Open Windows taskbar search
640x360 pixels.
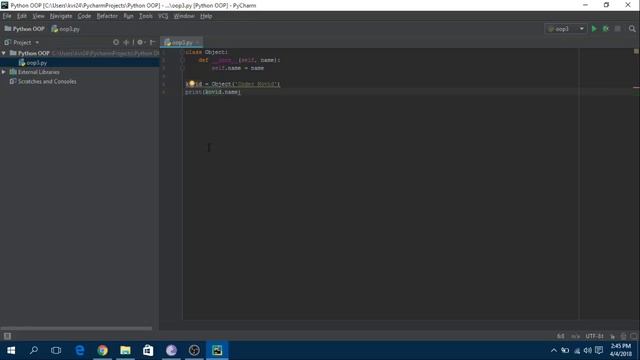[34, 350]
